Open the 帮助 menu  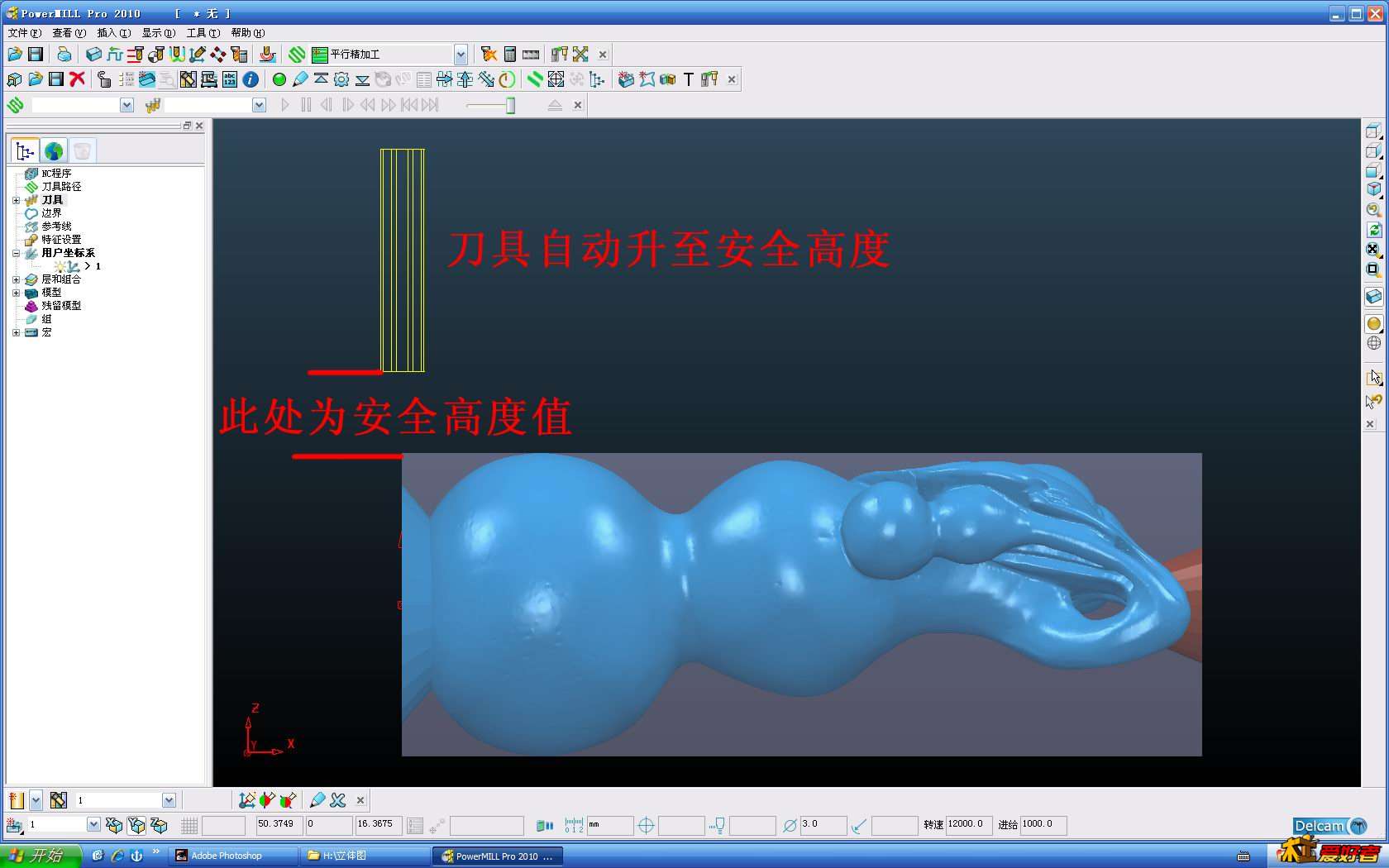pos(247,33)
